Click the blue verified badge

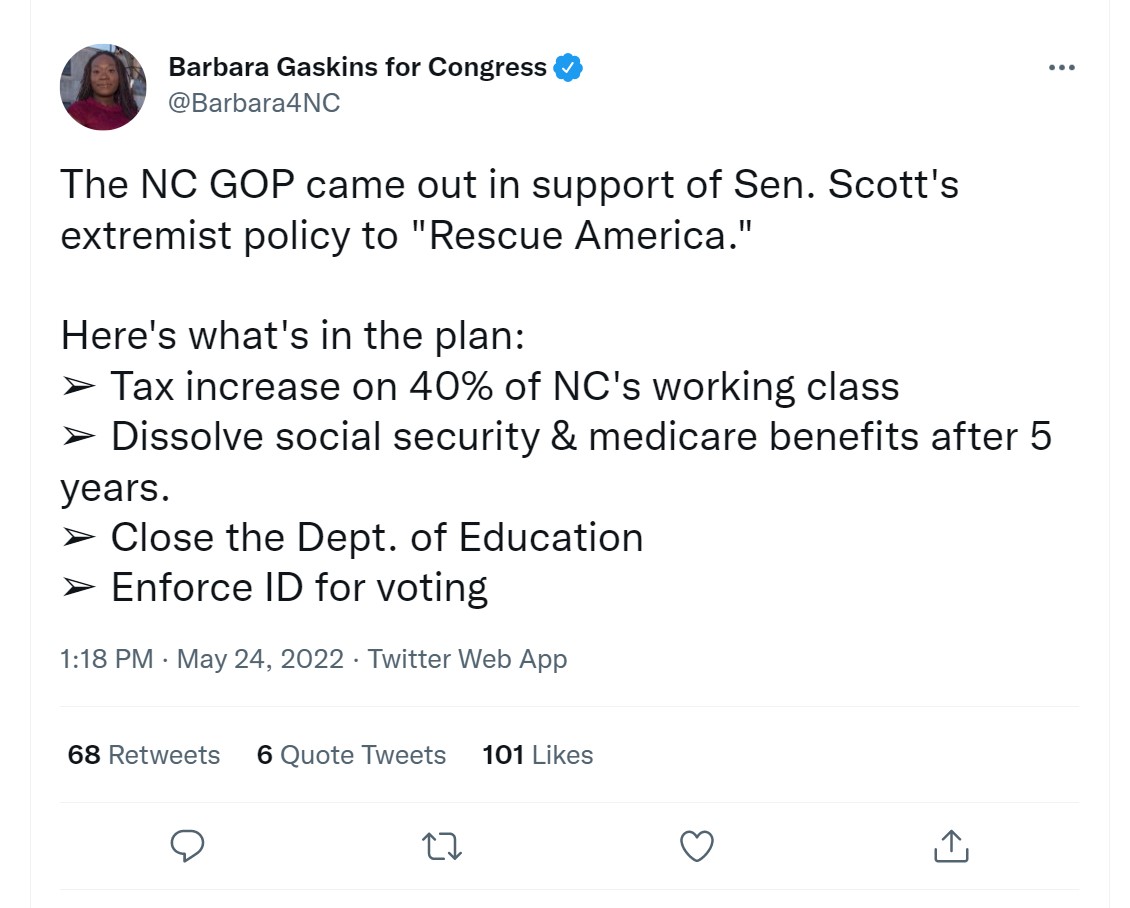[x=568, y=68]
